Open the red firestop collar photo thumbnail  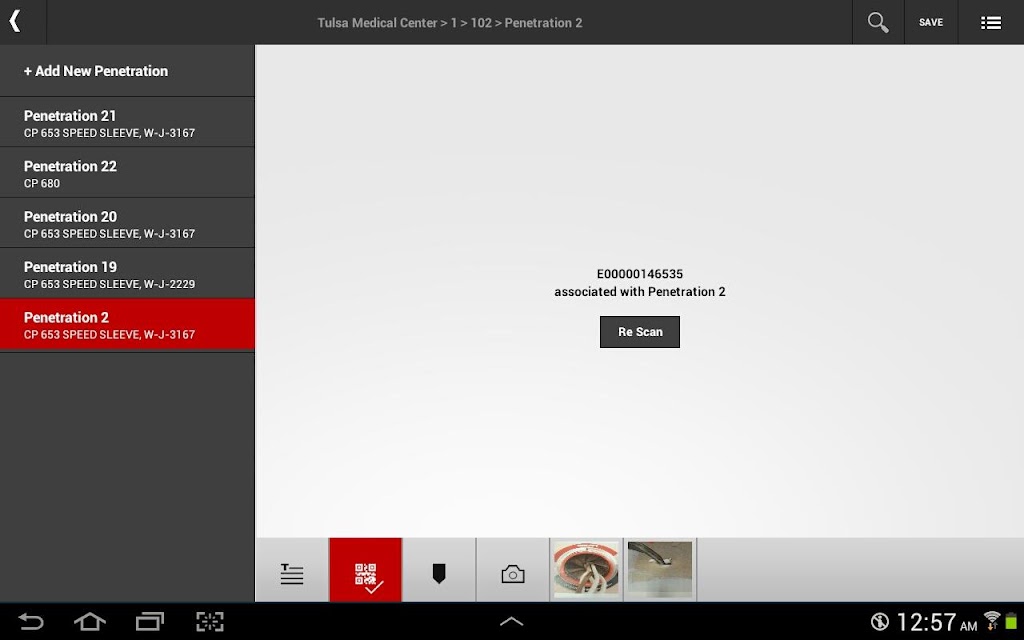[586, 569]
